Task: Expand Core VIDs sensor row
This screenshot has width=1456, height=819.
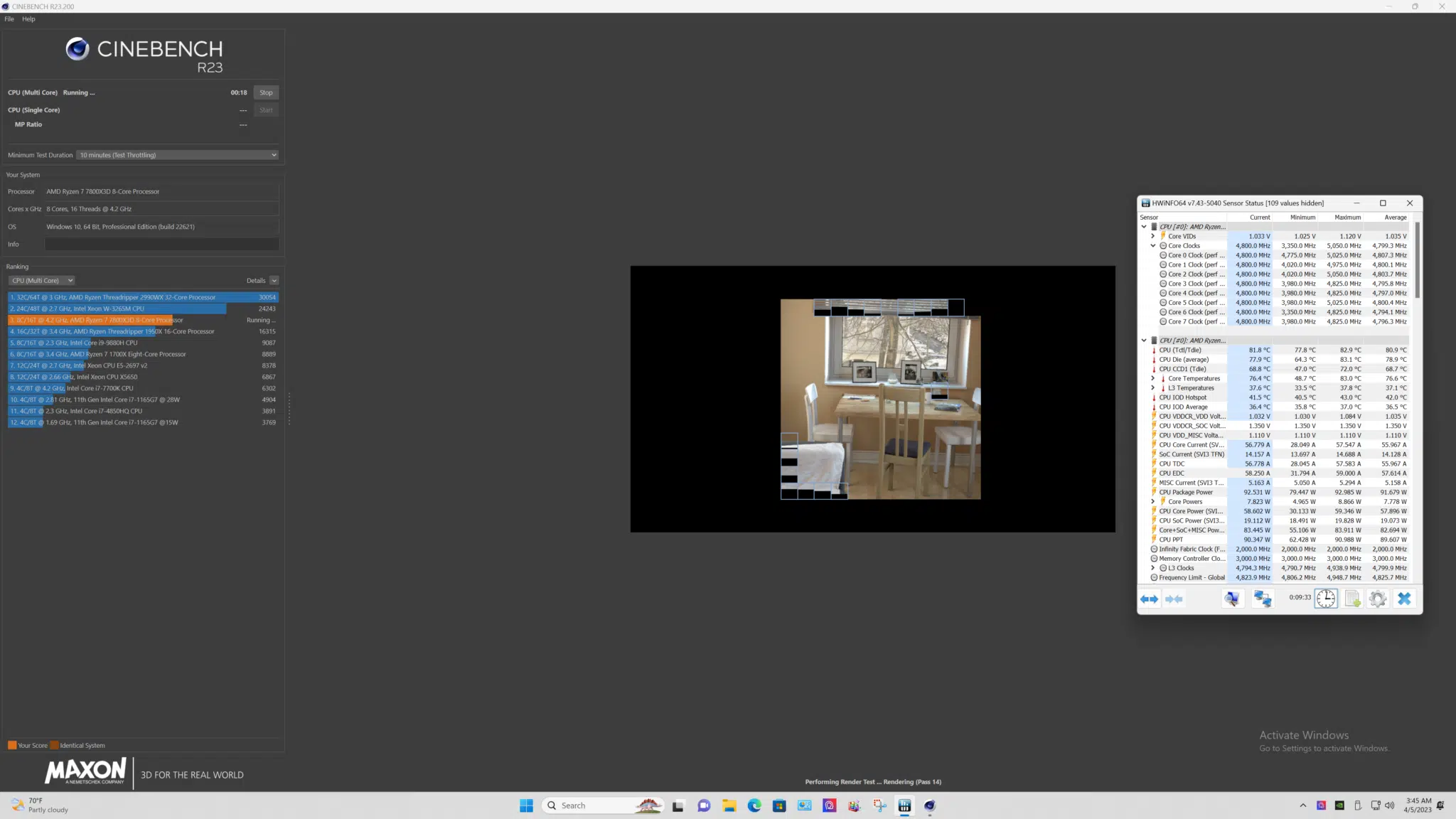Action: 1153,236
